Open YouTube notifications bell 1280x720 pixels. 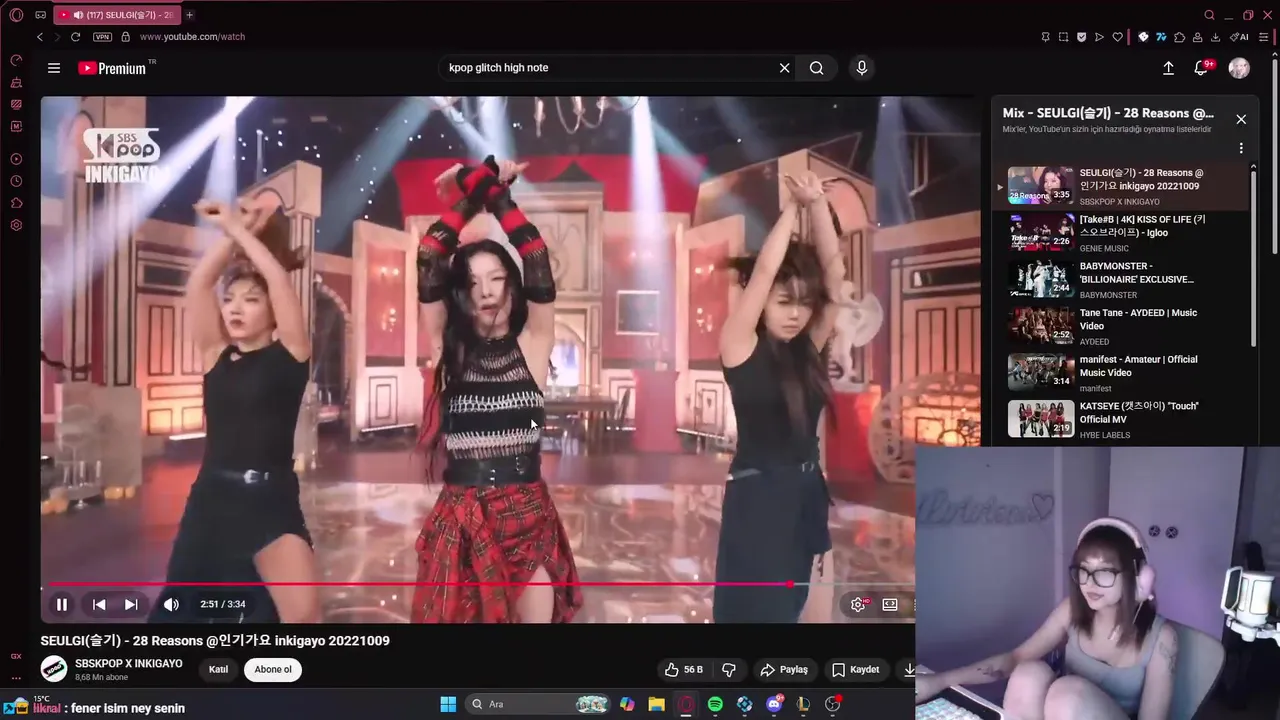pyautogui.click(x=1201, y=68)
